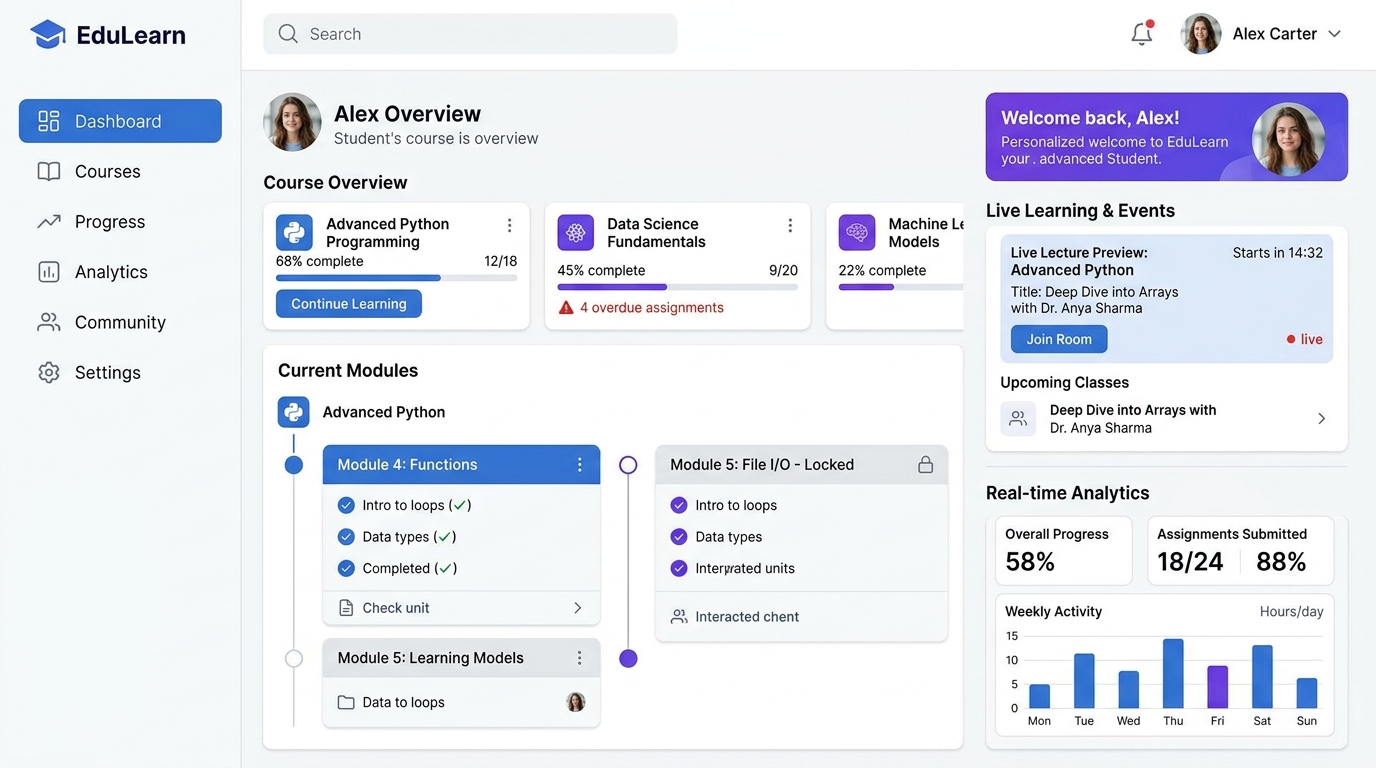Screen dimensions: 1376x768
Task: Click the people icon beside Interacted chent
Action: (x=679, y=617)
